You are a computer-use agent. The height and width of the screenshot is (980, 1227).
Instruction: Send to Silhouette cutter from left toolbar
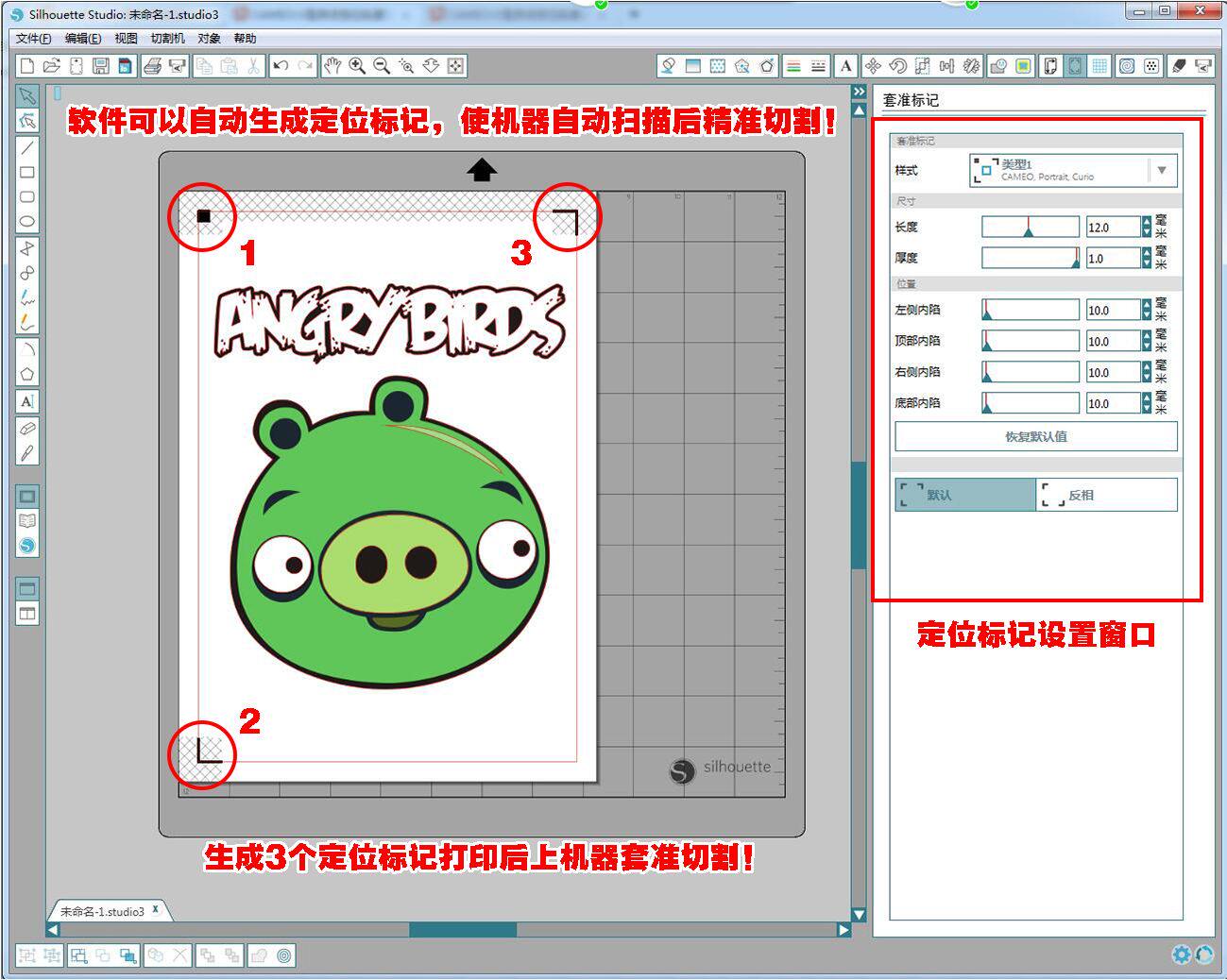177,65
